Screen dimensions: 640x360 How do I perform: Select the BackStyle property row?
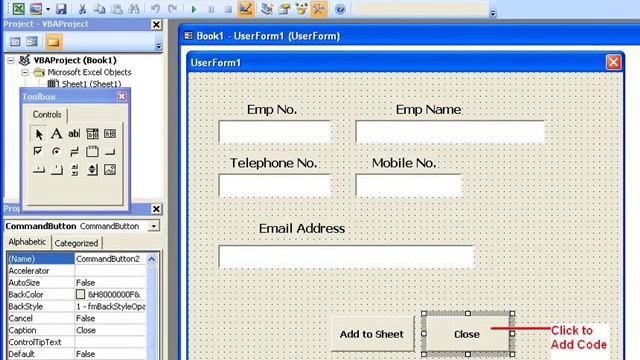pos(77,307)
